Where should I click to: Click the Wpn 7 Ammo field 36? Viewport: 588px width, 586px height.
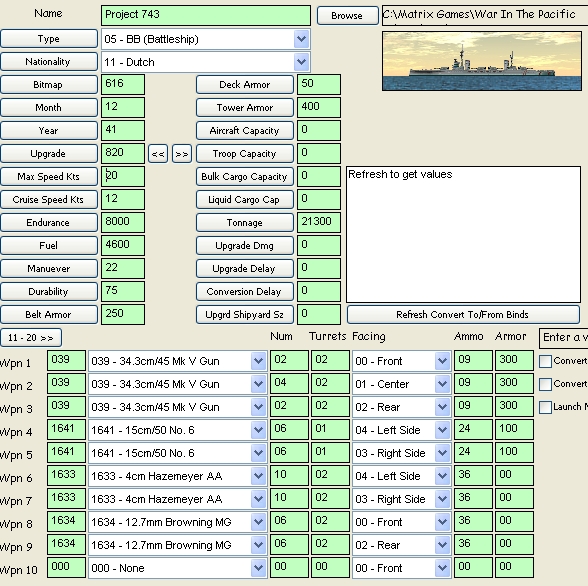tap(473, 499)
